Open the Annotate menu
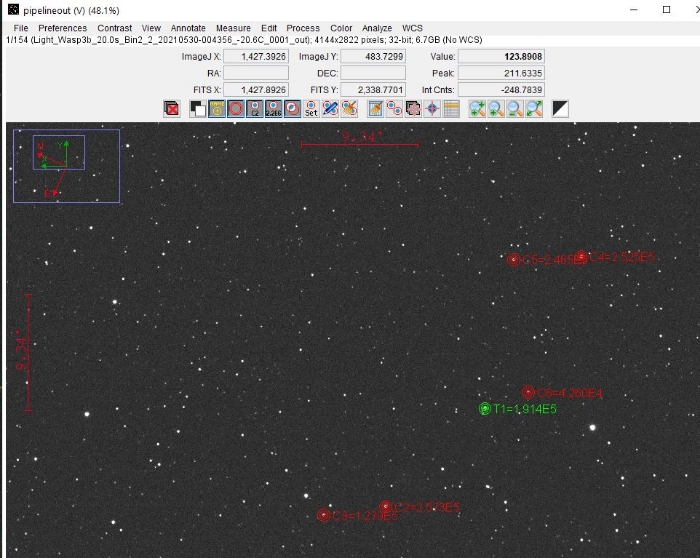This screenshot has height=558, width=700. 188,28
